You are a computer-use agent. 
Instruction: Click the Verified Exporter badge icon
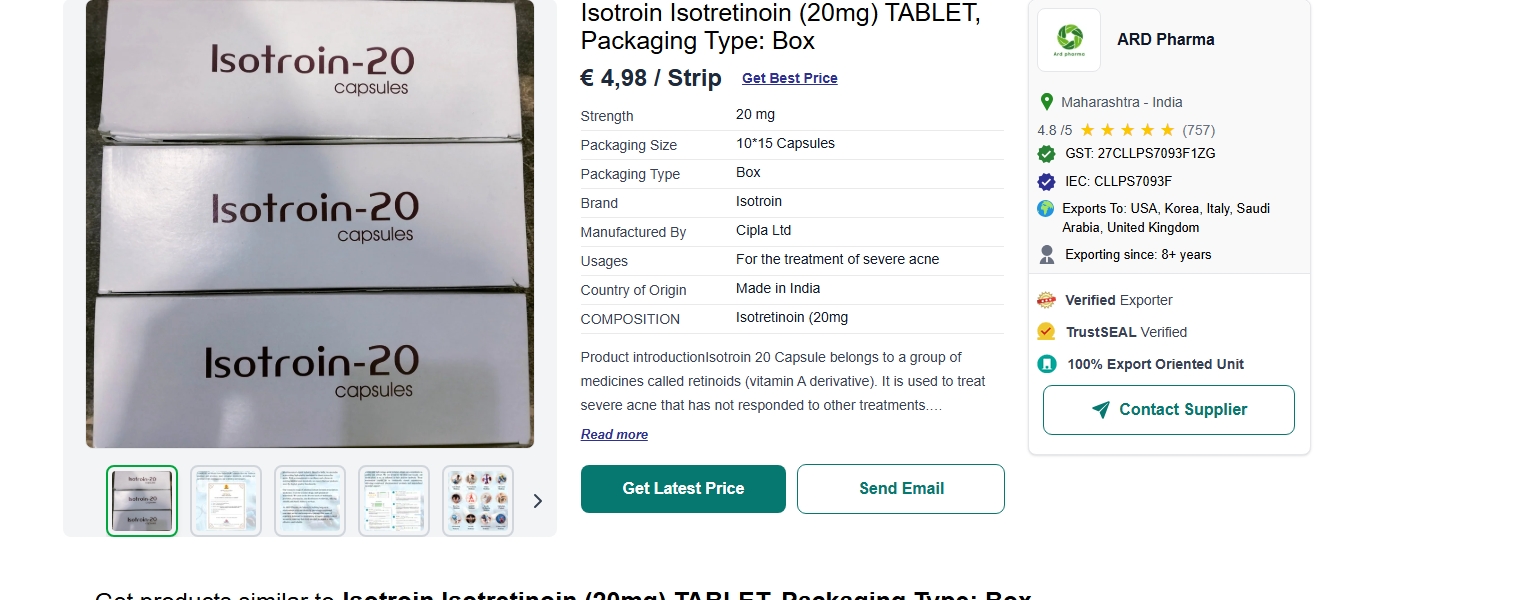click(1047, 300)
